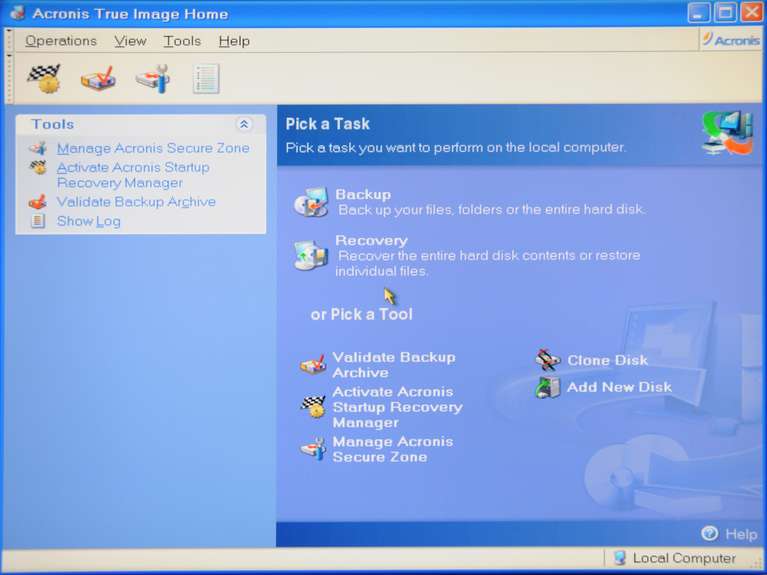Click the Acronis logo in menu bar
Image resolution: width=767 pixels, height=575 pixels.
[x=730, y=40]
